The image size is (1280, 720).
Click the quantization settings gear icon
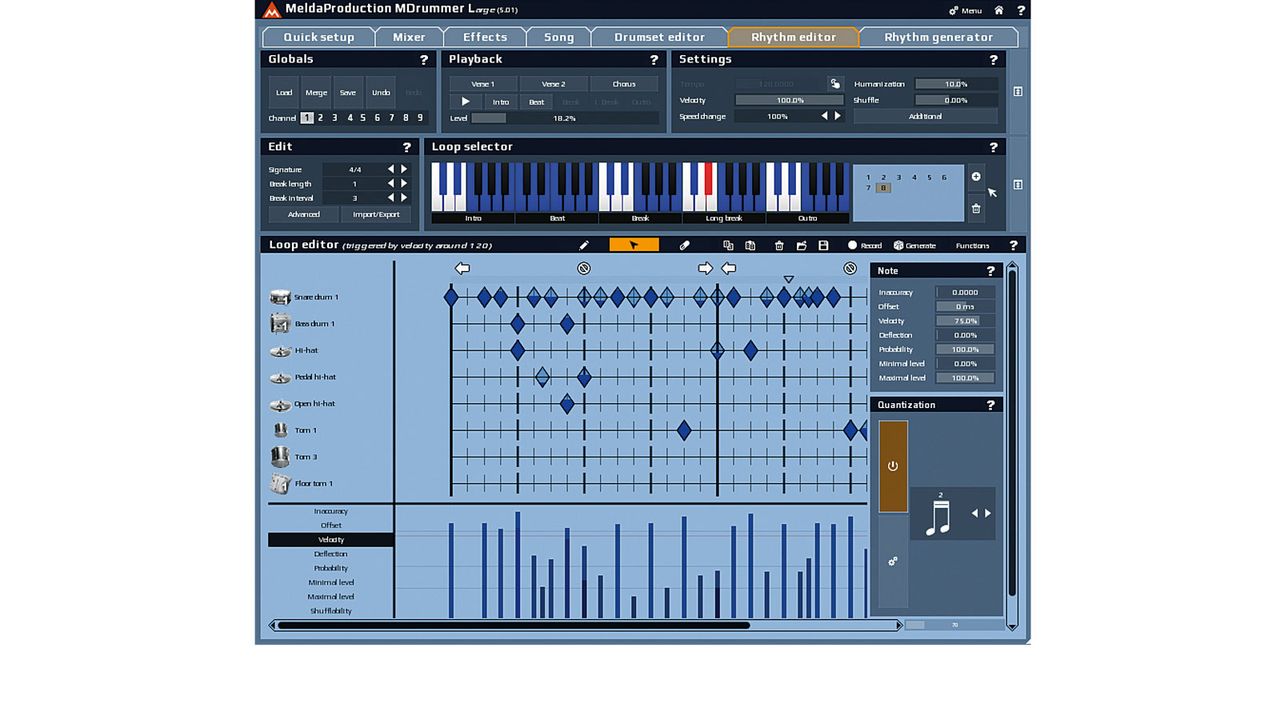893,562
